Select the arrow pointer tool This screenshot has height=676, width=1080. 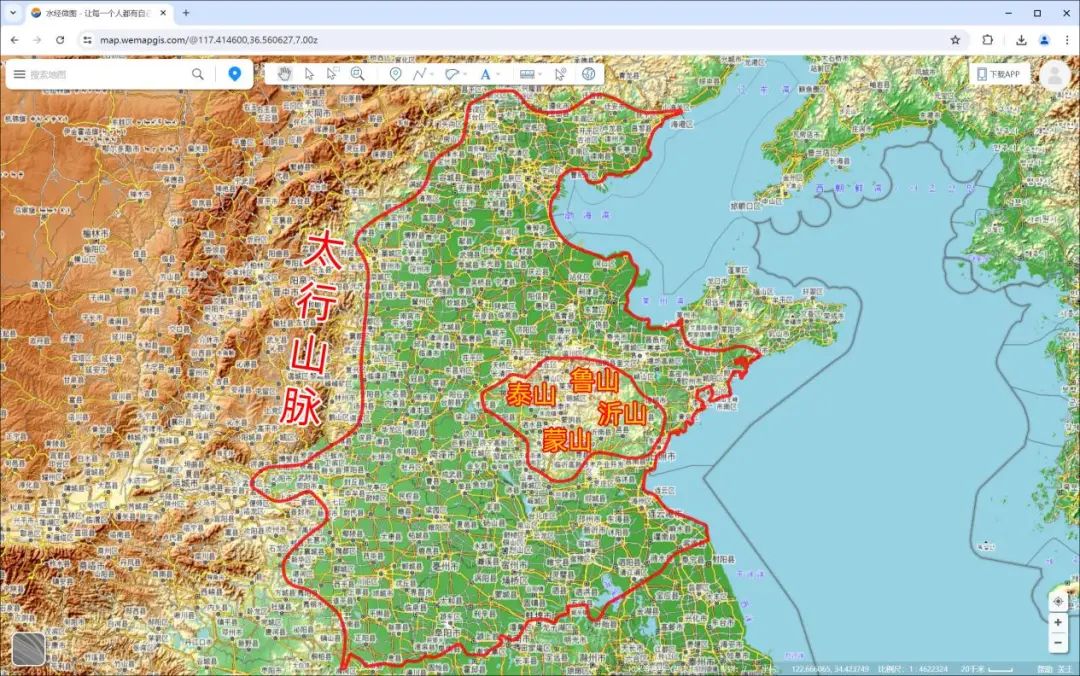309,74
